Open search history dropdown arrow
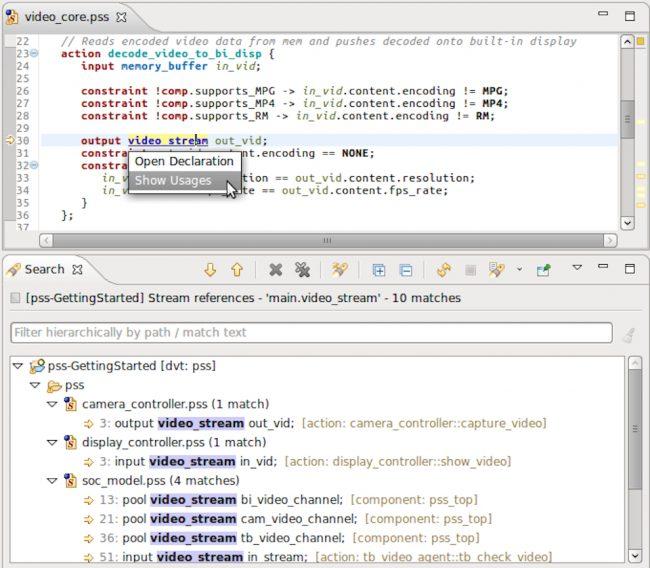Viewport: 650px width, 568px height. 519,269
